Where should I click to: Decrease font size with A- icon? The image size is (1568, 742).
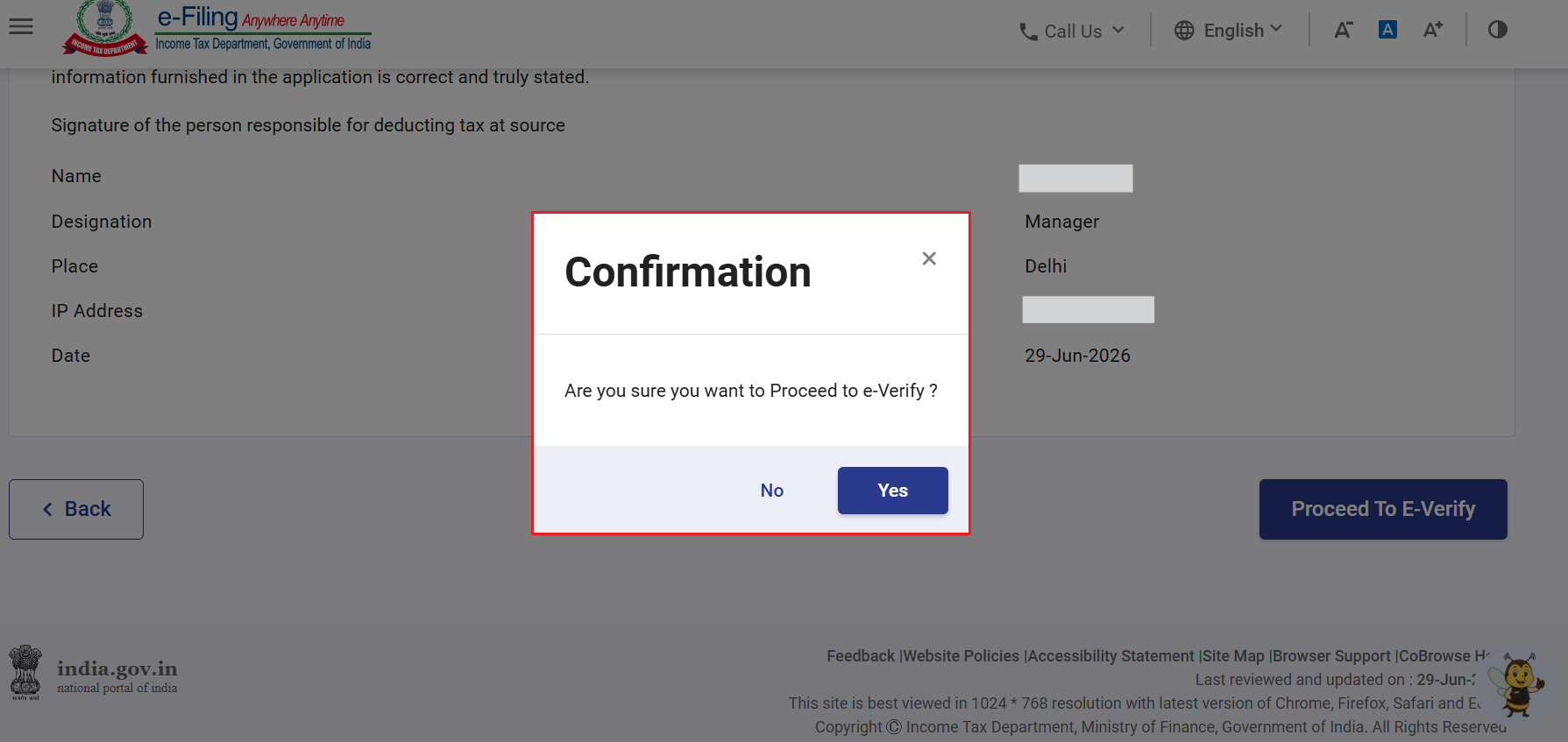click(x=1343, y=30)
